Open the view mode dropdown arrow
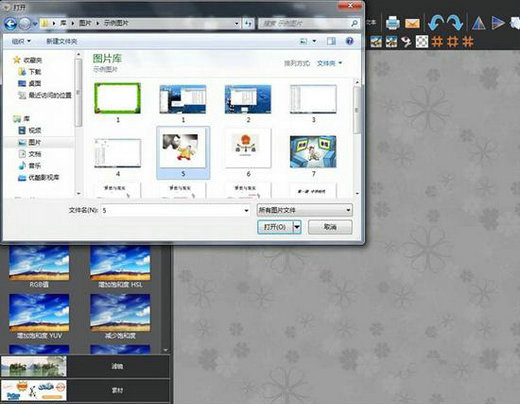Screen dimensions: 520x404 click(314, 41)
